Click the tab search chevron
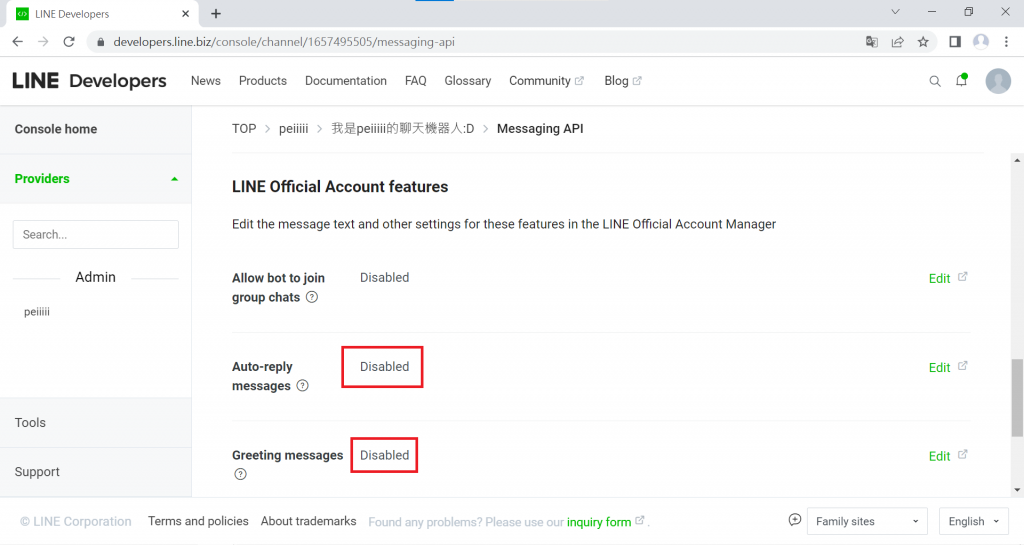This screenshot has width=1024, height=545. (x=895, y=12)
